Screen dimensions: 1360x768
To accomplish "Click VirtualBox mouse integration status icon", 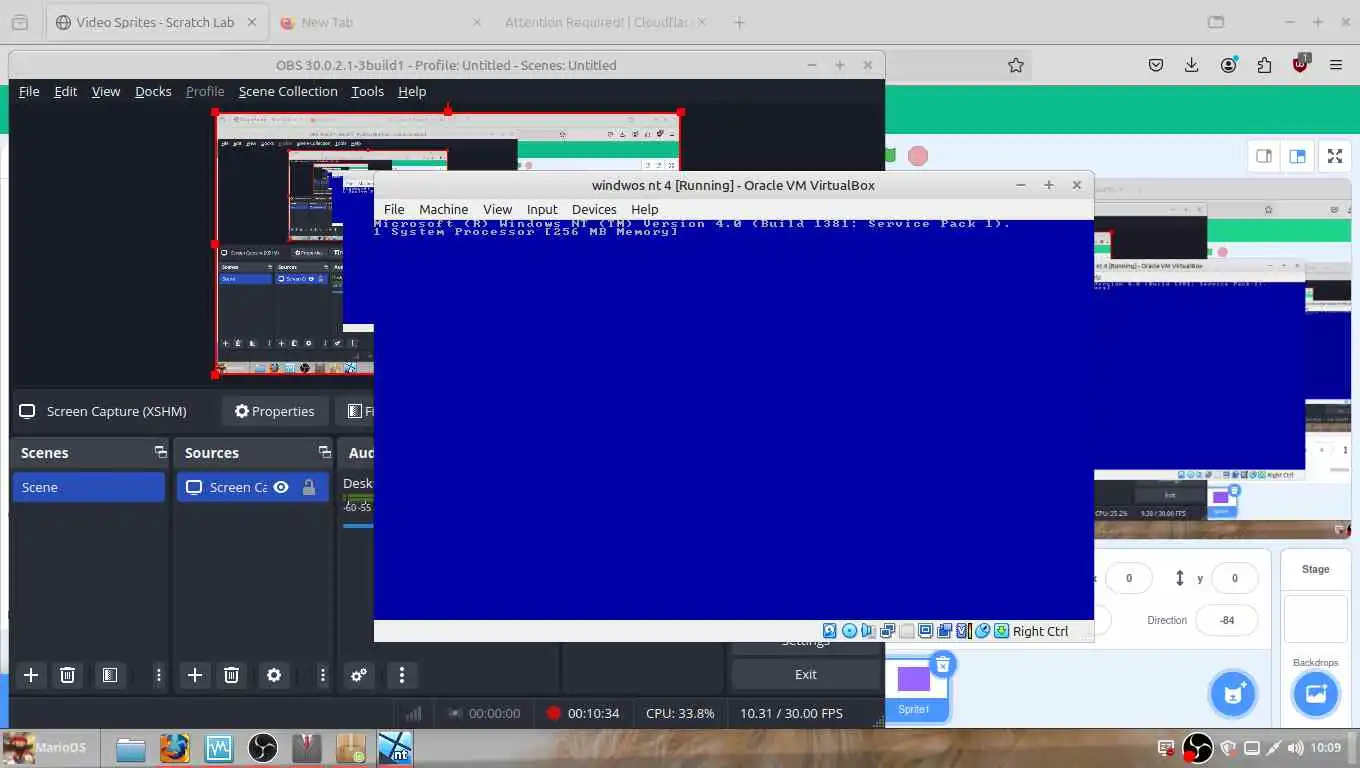I will [982, 631].
